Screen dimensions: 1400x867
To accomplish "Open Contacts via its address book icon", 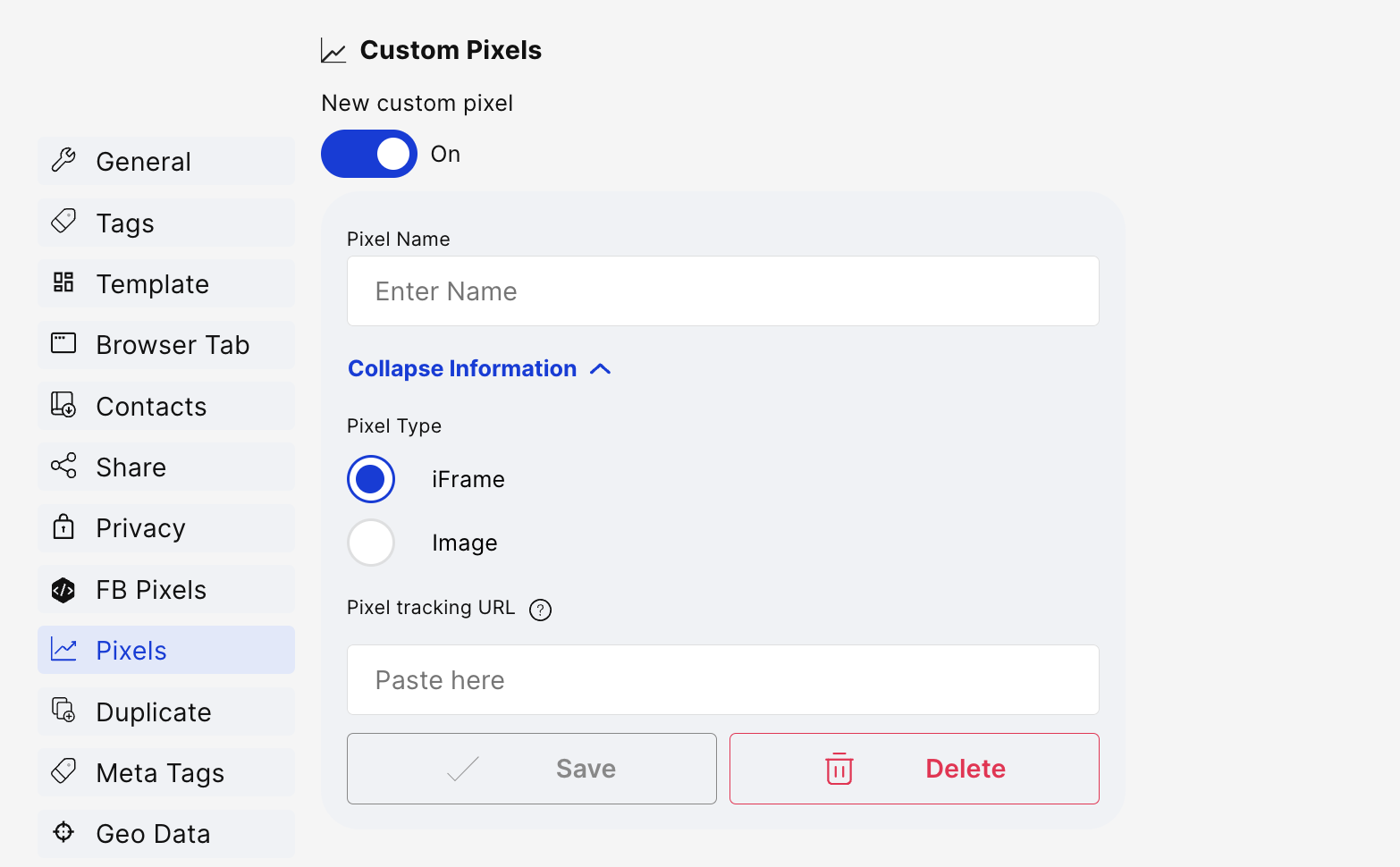I will coord(63,404).
